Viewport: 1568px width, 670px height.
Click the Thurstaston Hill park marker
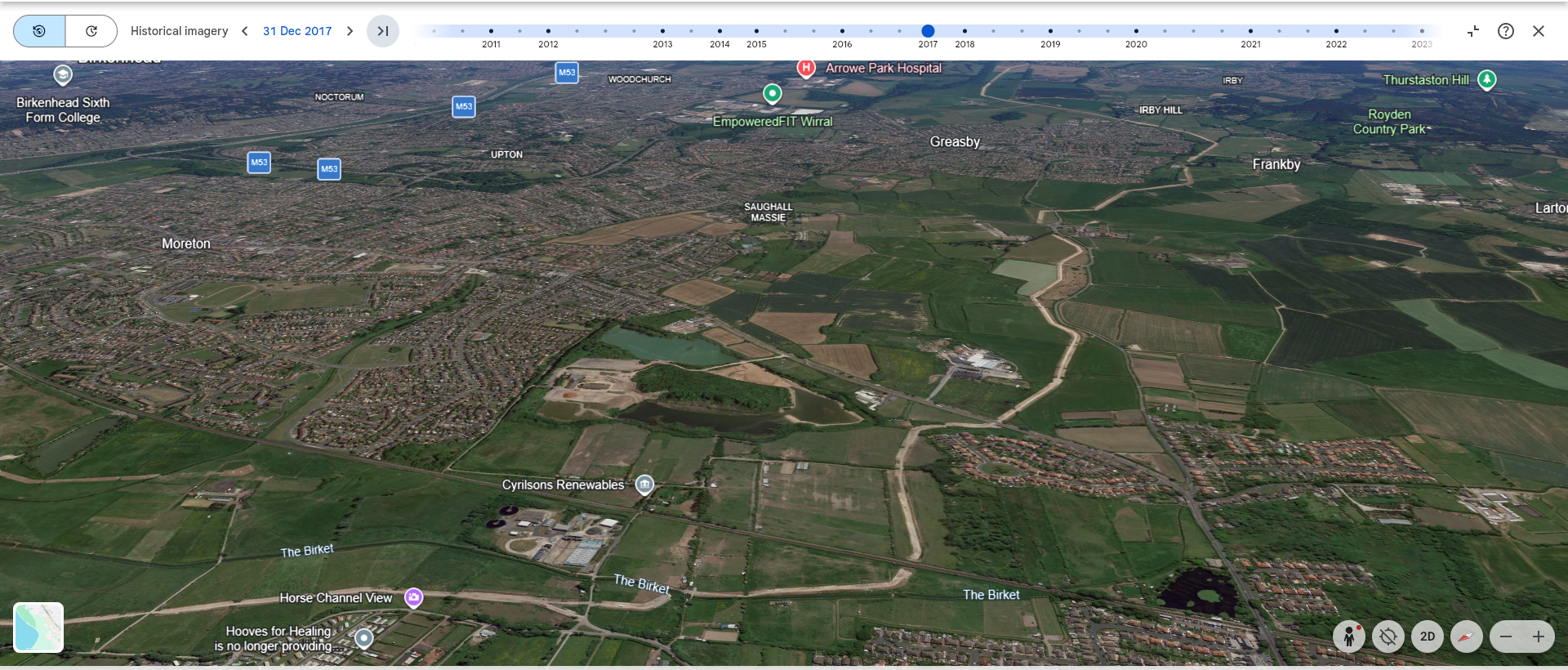[1487, 80]
